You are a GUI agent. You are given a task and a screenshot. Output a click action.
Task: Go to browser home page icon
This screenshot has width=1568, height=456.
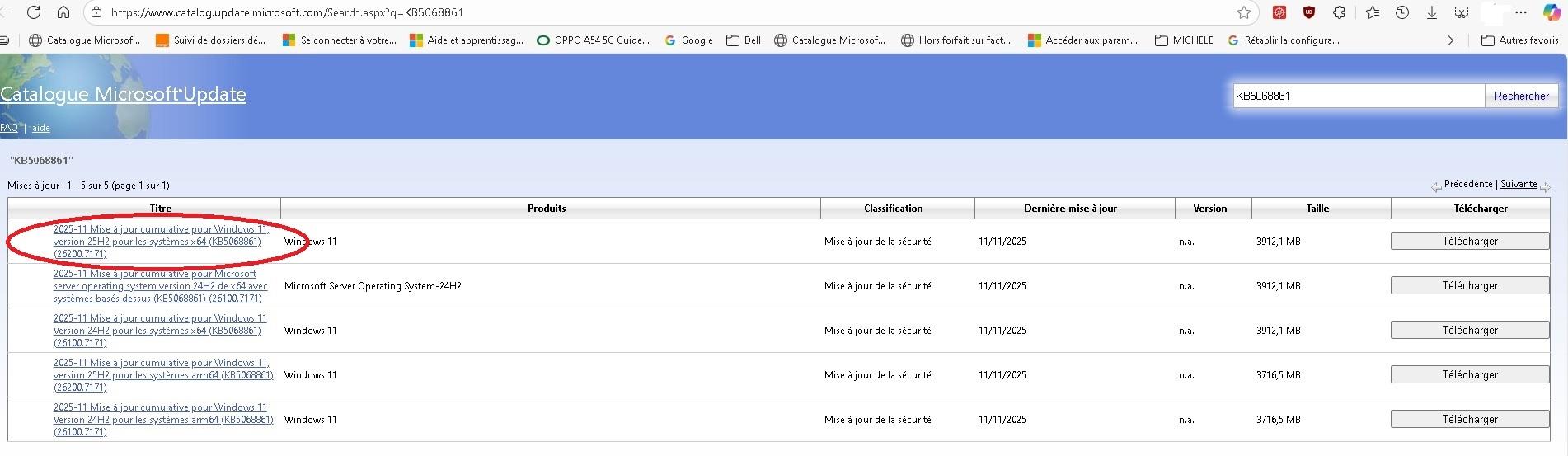63,12
